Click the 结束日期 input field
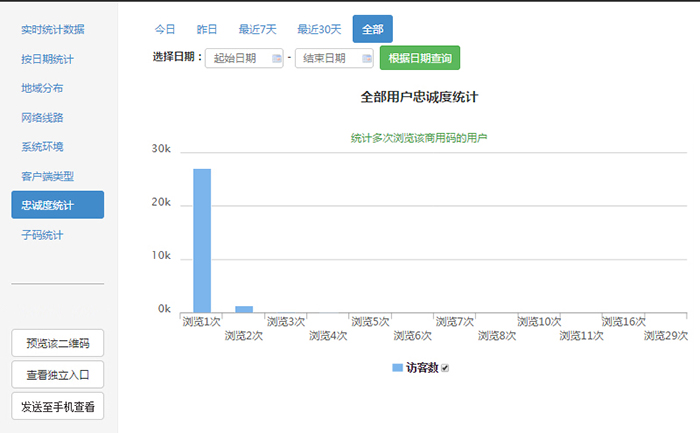700x433 pixels. [x=325, y=59]
